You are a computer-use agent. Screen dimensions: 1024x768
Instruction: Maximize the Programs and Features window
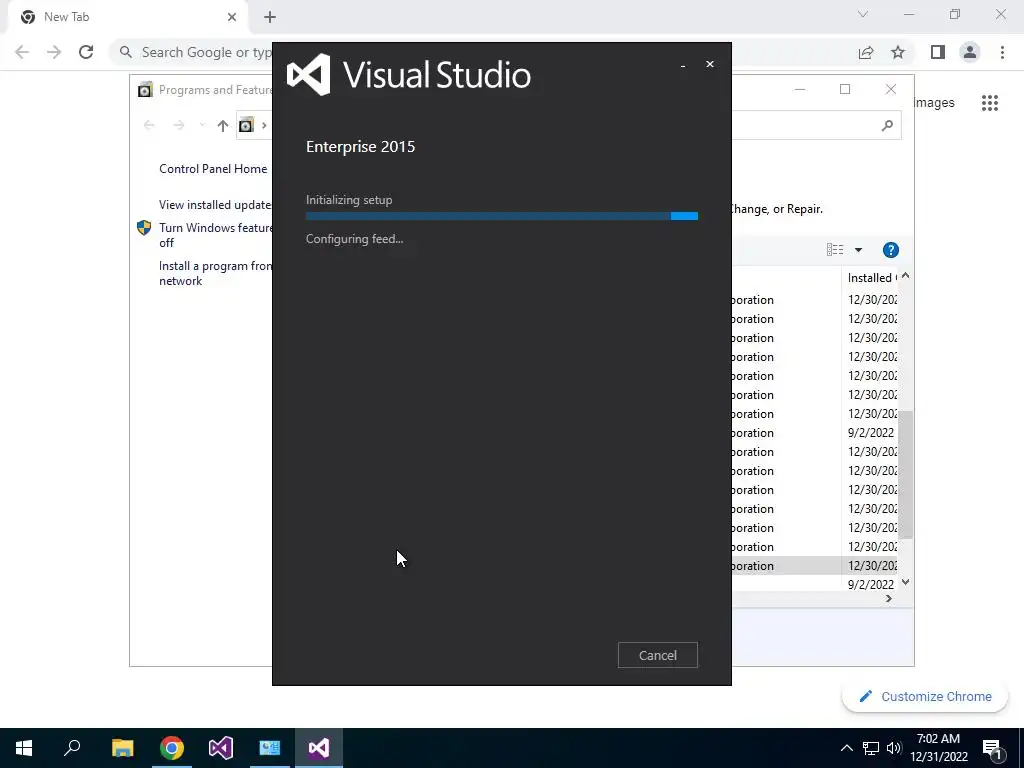(845, 89)
